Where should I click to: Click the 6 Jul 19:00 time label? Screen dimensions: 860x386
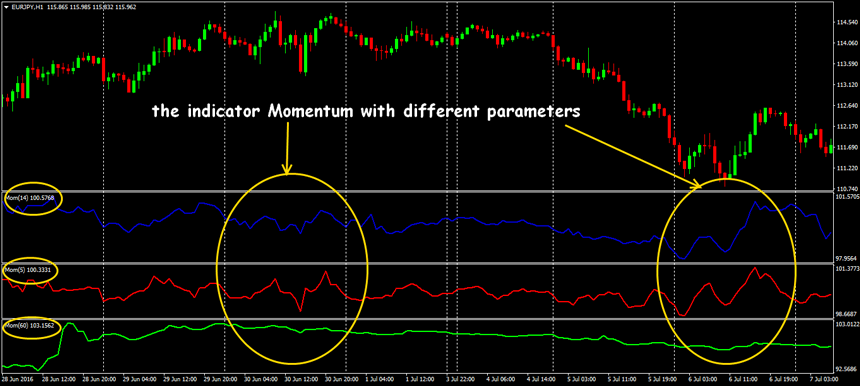tap(785, 379)
